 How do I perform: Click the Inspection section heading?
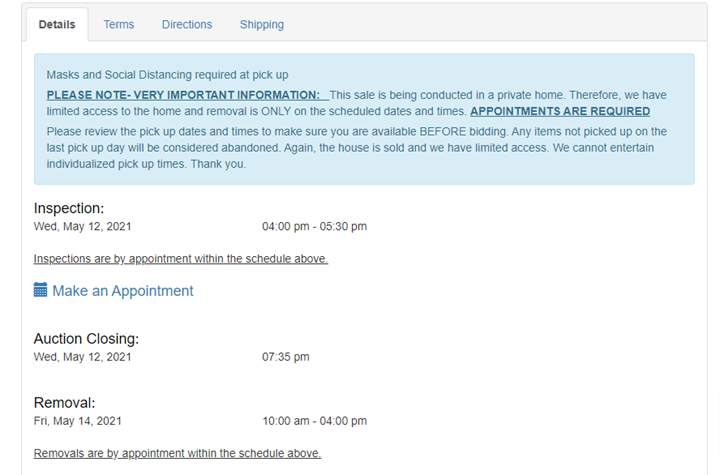[69, 208]
